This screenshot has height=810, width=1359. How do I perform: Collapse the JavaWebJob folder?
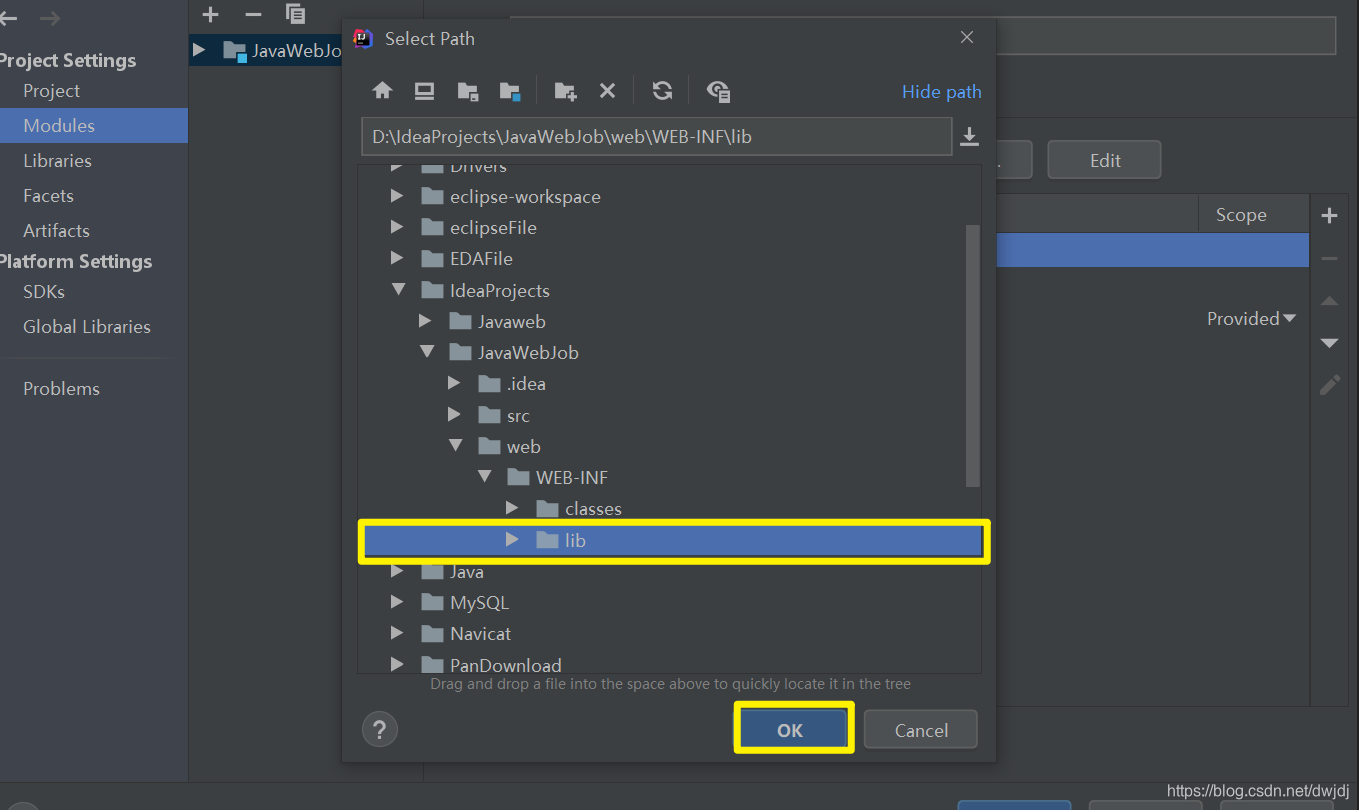[426, 352]
